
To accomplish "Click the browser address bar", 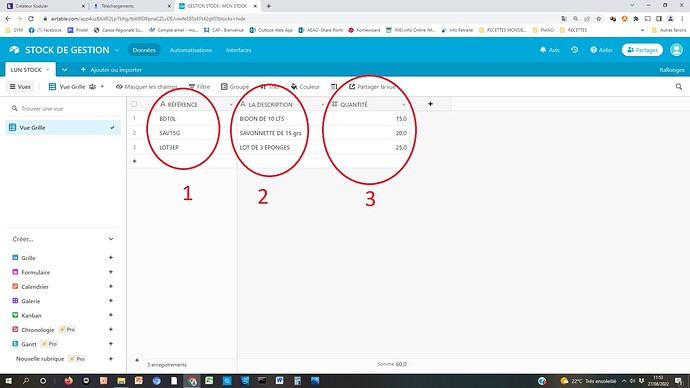I will tap(299, 18).
